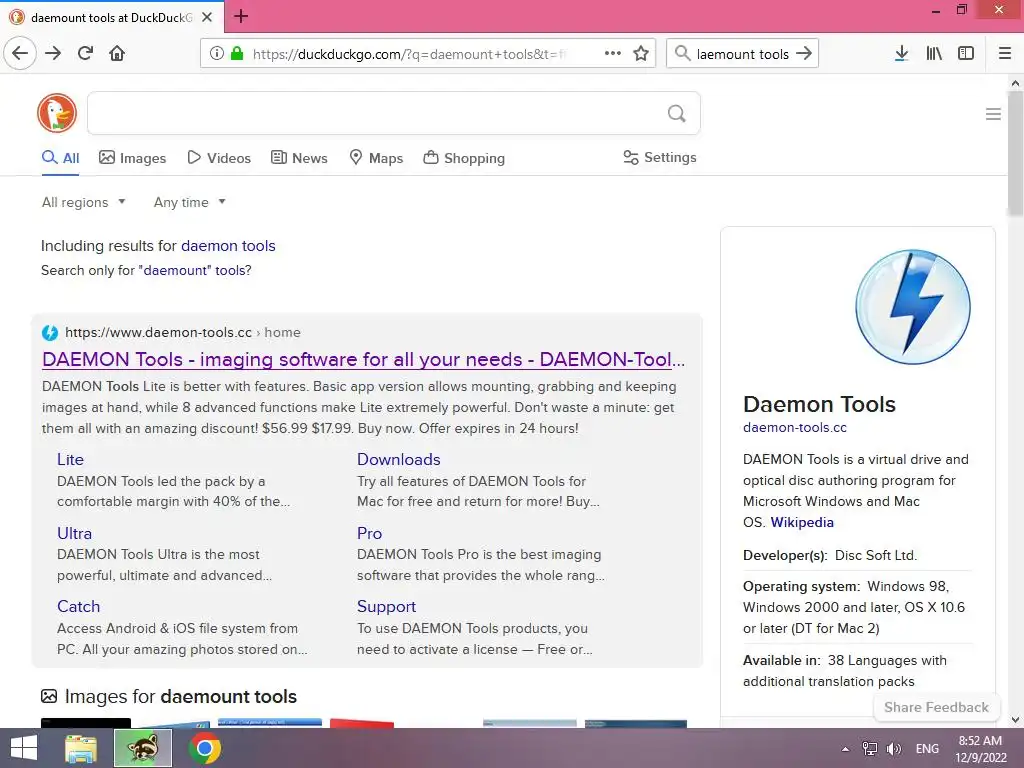Open the Firefox hamburger menu
The height and width of the screenshot is (768, 1024).
click(x=1005, y=54)
